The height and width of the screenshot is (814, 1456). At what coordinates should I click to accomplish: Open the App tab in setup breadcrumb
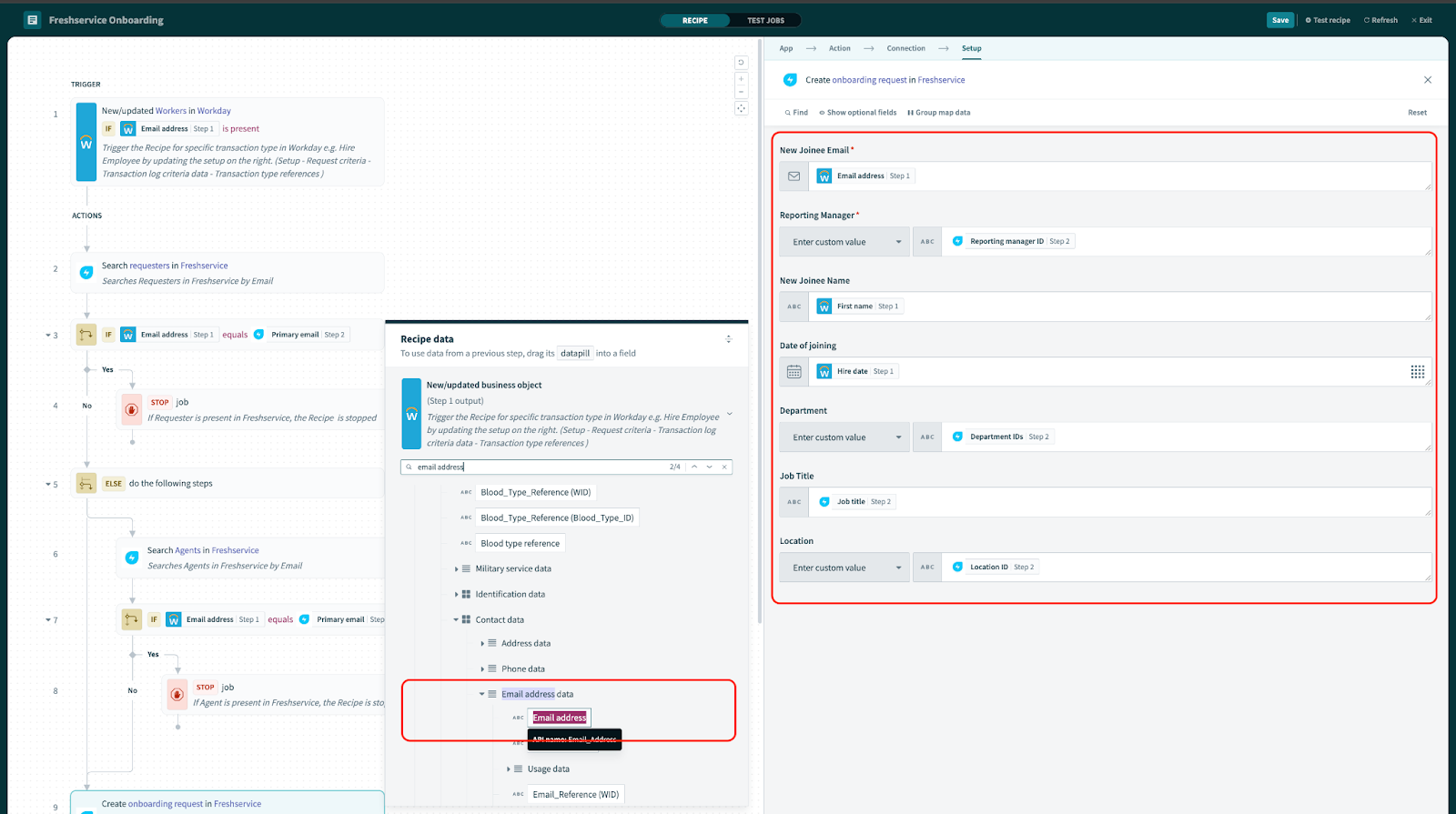coord(786,48)
